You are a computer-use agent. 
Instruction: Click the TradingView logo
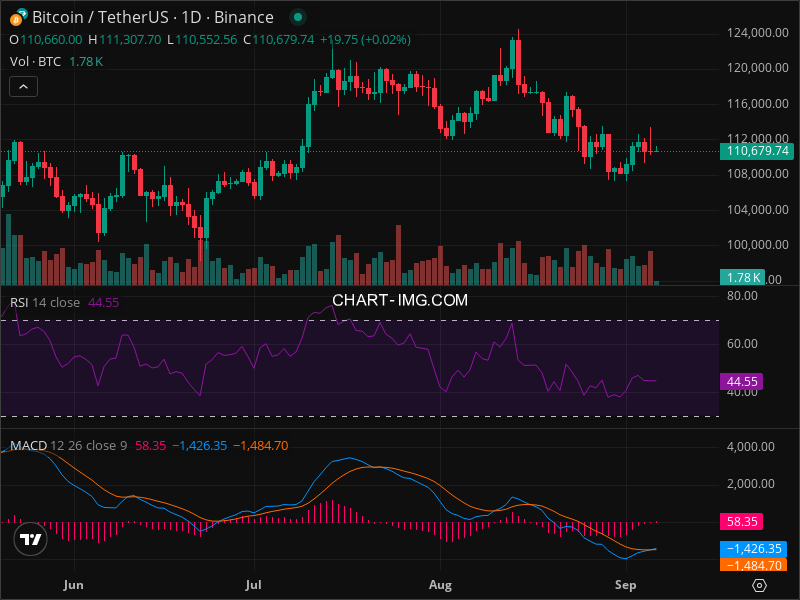30,539
